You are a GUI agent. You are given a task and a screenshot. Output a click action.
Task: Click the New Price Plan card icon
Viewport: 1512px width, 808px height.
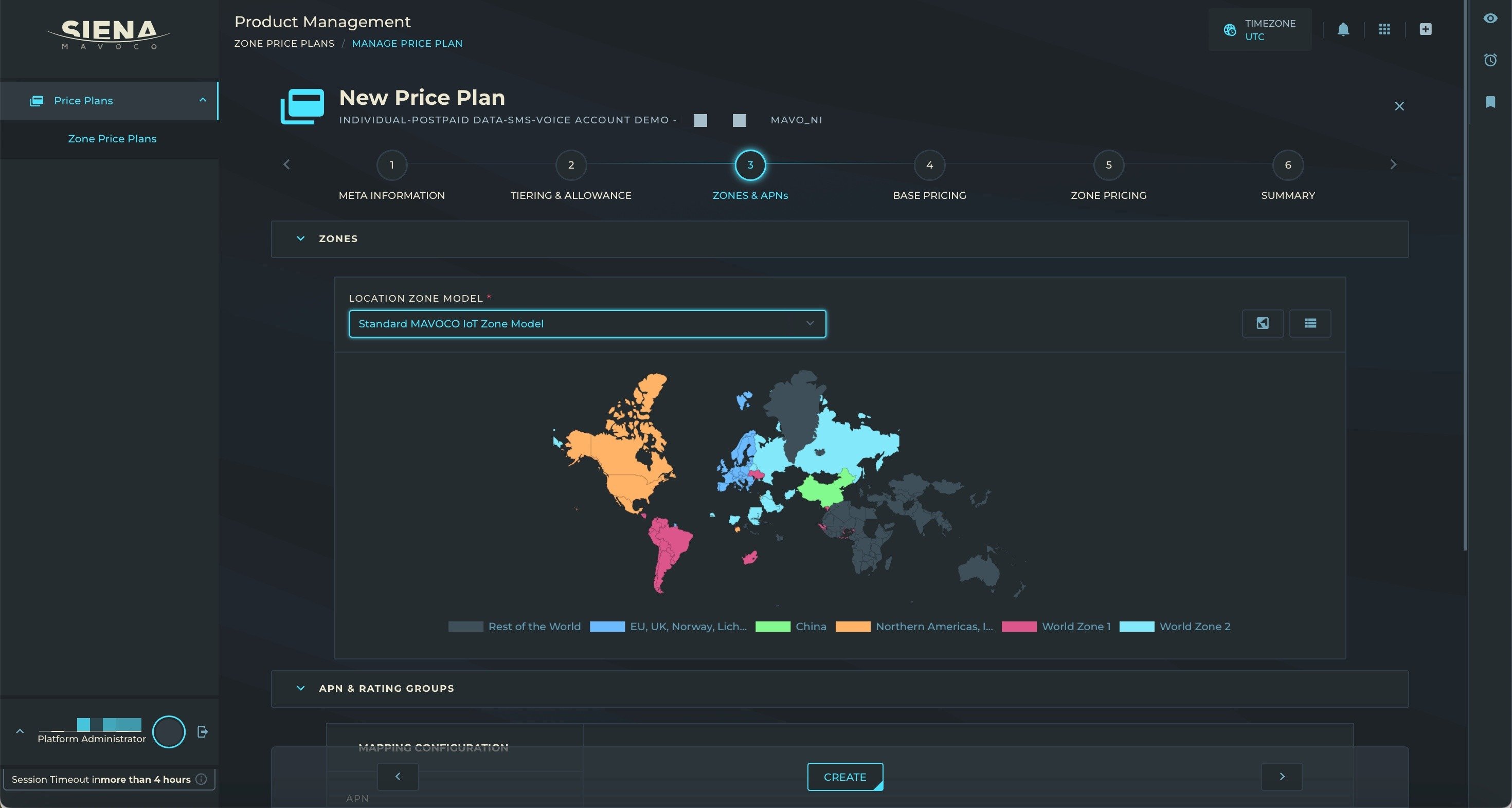[302, 106]
